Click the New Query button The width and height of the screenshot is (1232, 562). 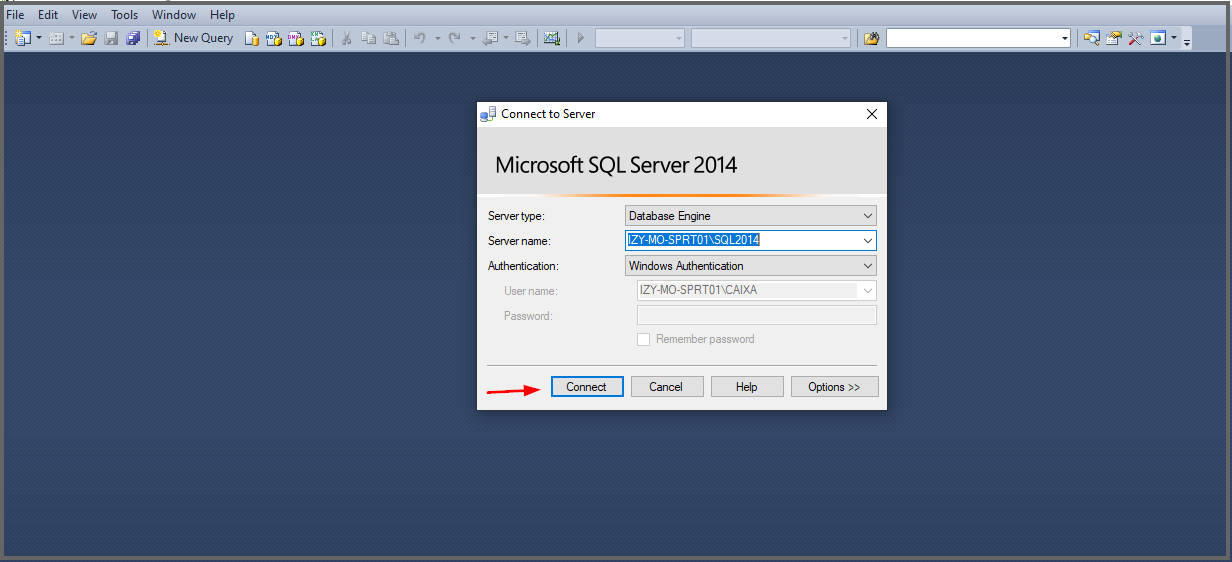(193, 38)
